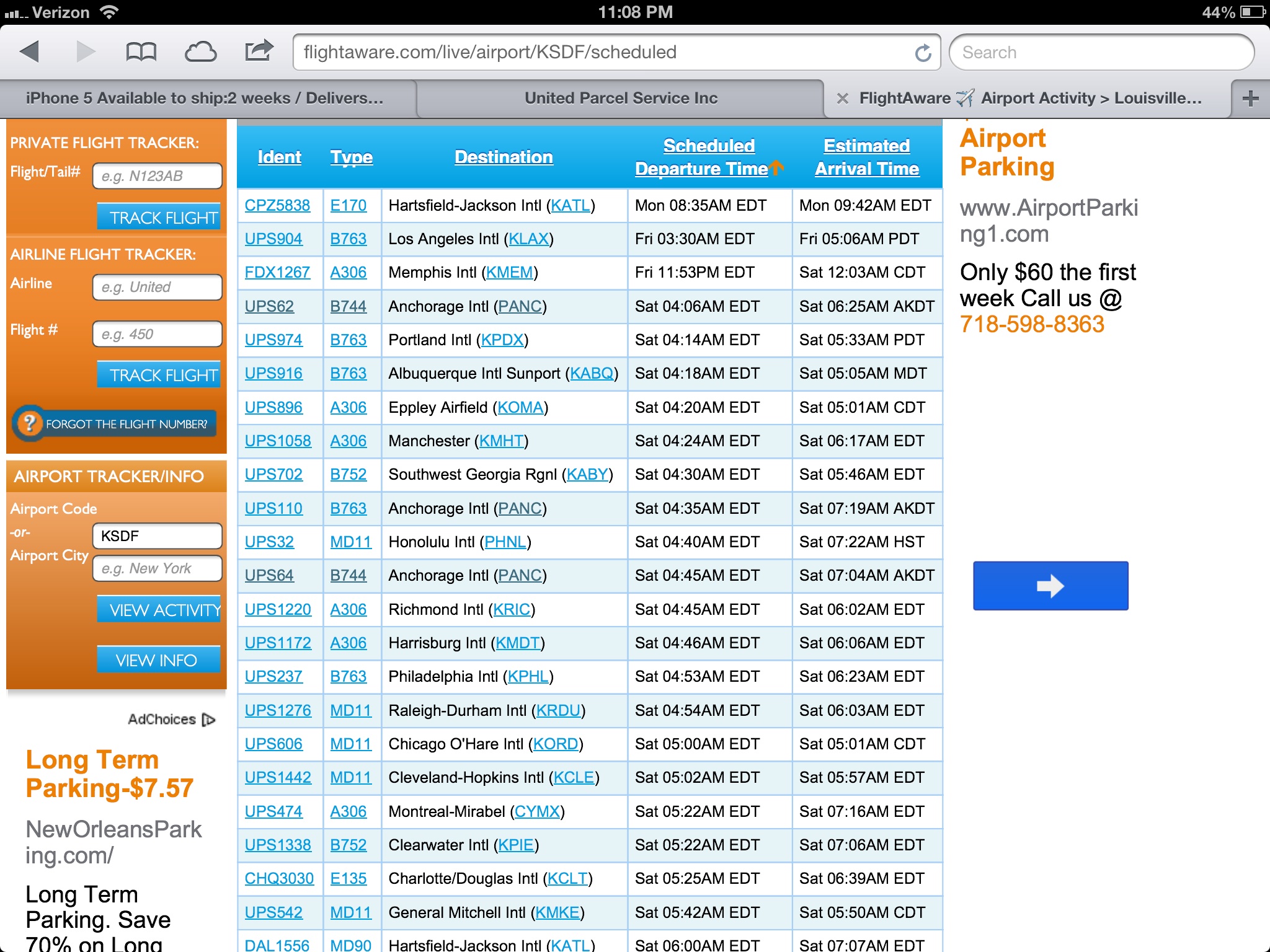This screenshot has height=952, width=1270.
Task: Click the Airport Code field KSDF
Action: click(x=158, y=536)
